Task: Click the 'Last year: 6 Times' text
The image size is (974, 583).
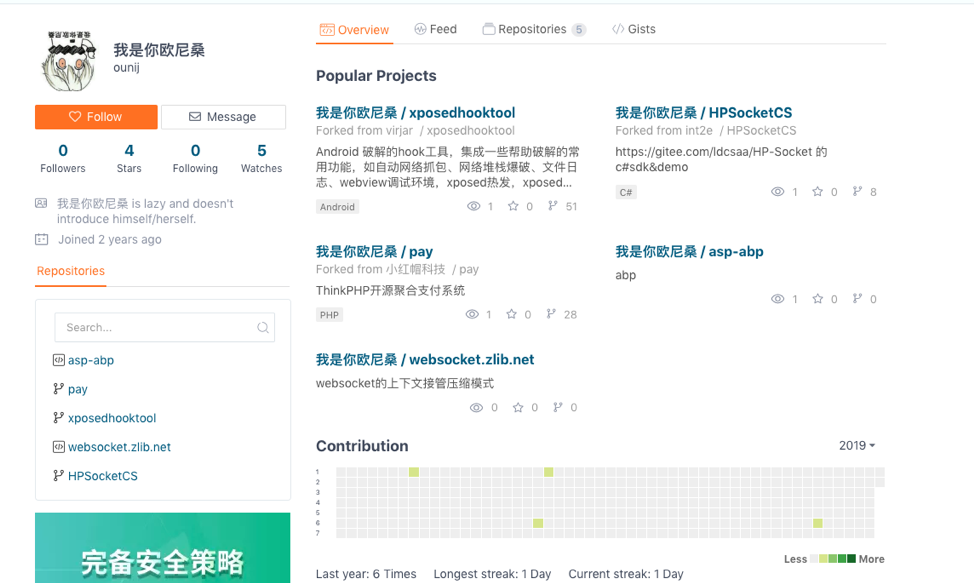Action: point(366,574)
